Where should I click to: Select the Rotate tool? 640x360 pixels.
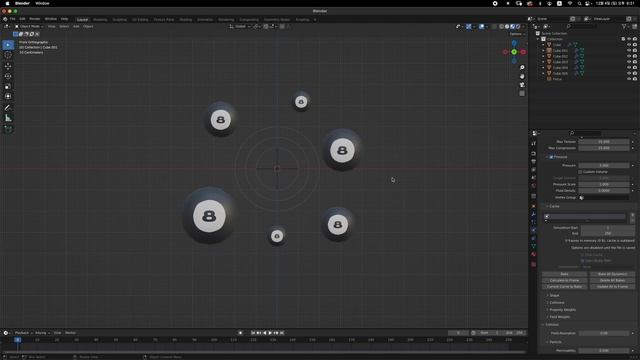[8, 76]
